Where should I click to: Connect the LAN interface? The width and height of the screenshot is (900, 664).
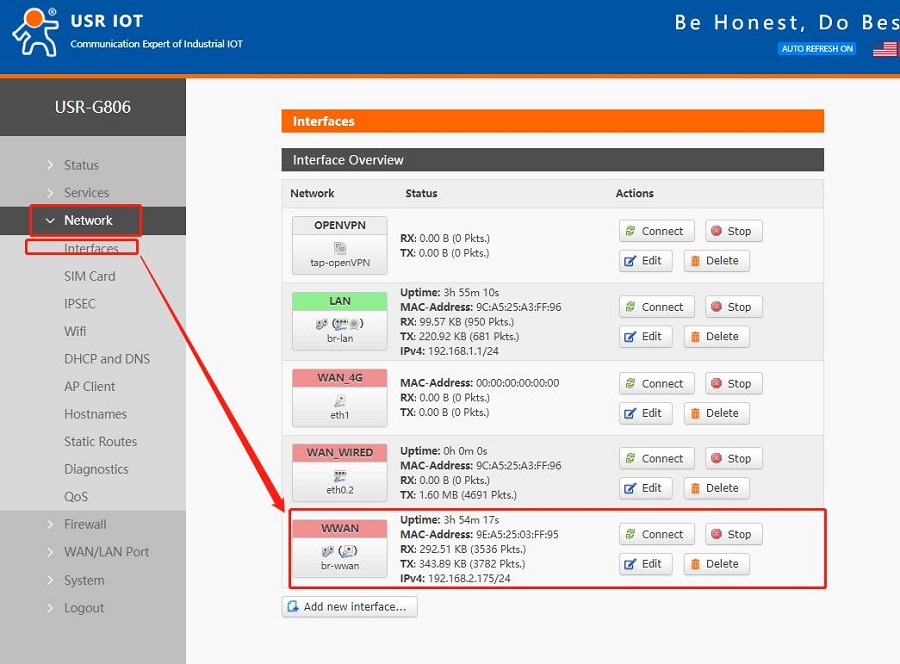click(657, 307)
